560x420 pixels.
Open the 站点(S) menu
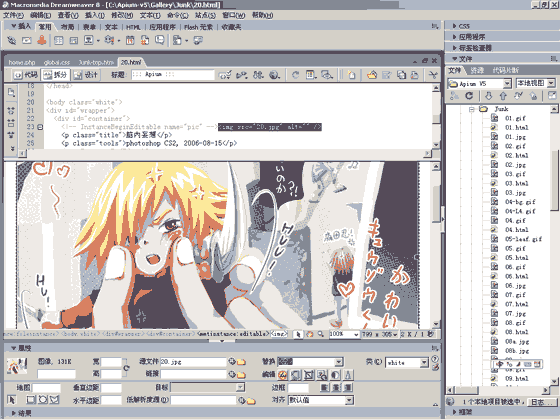(x=205, y=15)
